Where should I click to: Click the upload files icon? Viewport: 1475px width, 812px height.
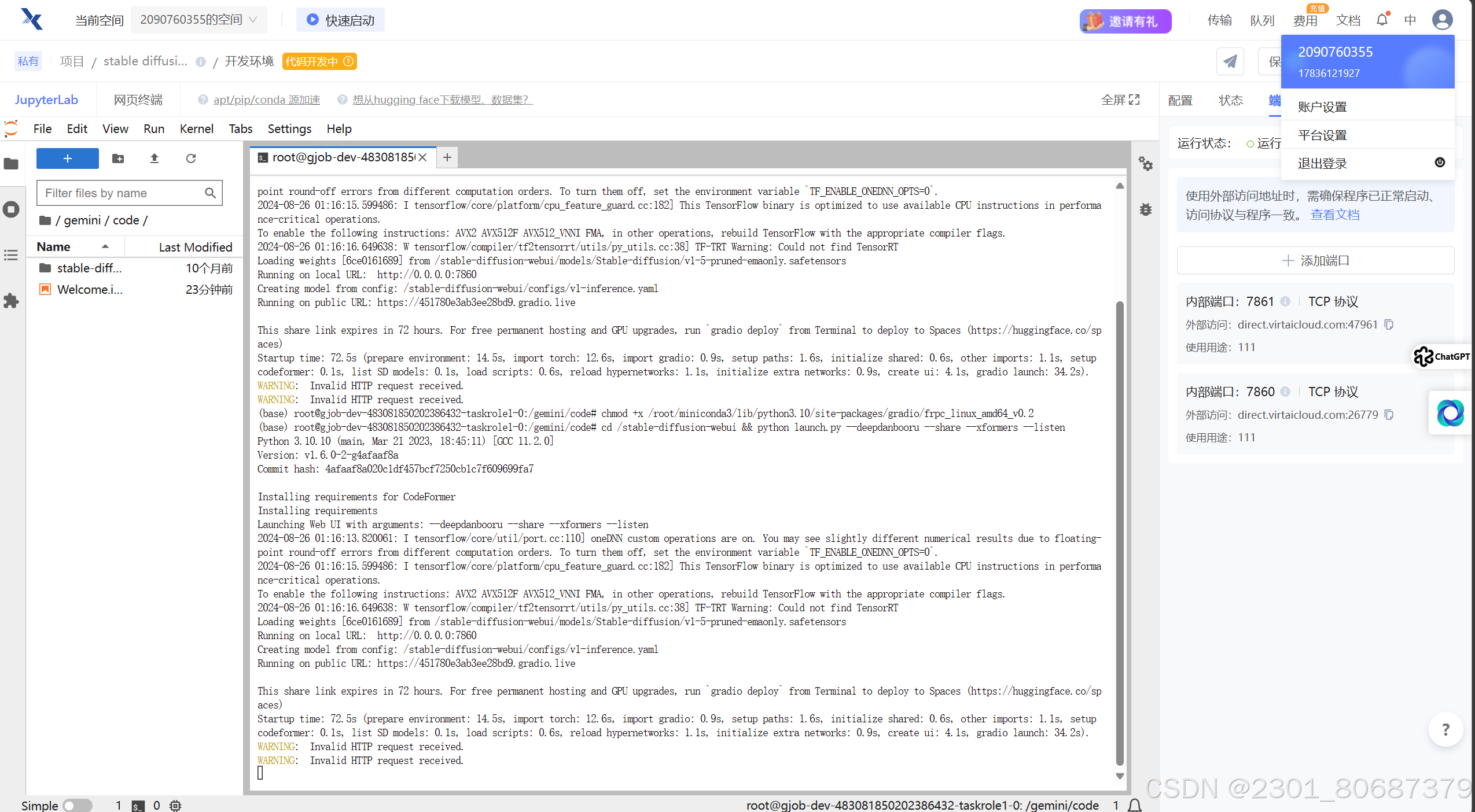click(155, 158)
